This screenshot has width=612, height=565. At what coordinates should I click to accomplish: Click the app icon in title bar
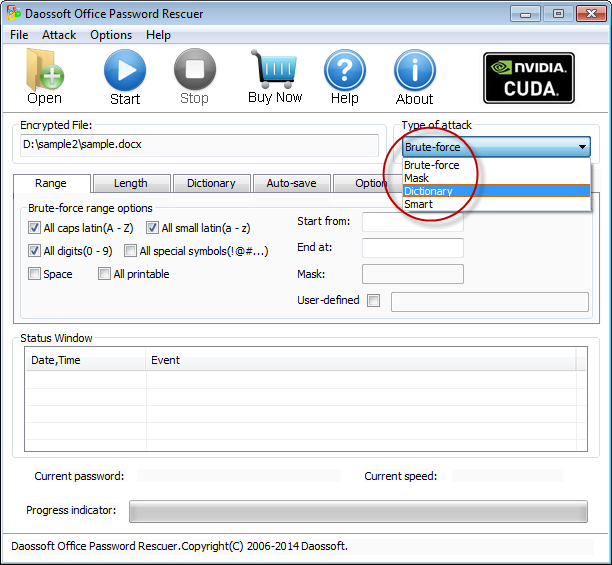[x=13, y=13]
